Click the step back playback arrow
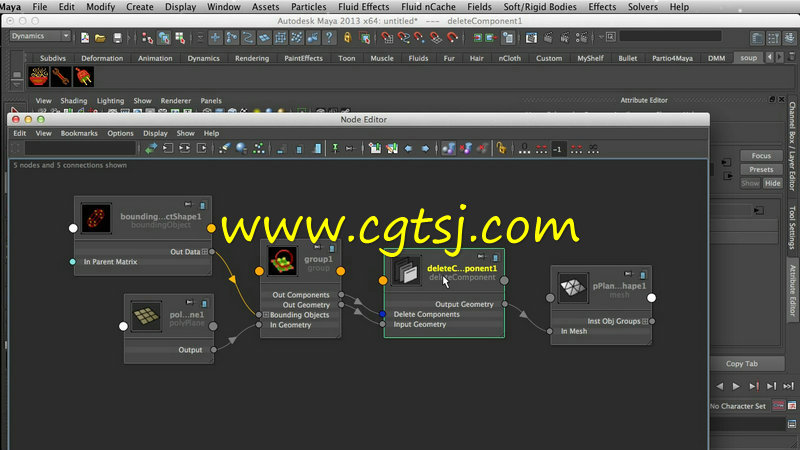The height and width of the screenshot is (450, 800). pyautogui.click(x=719, y=386)
